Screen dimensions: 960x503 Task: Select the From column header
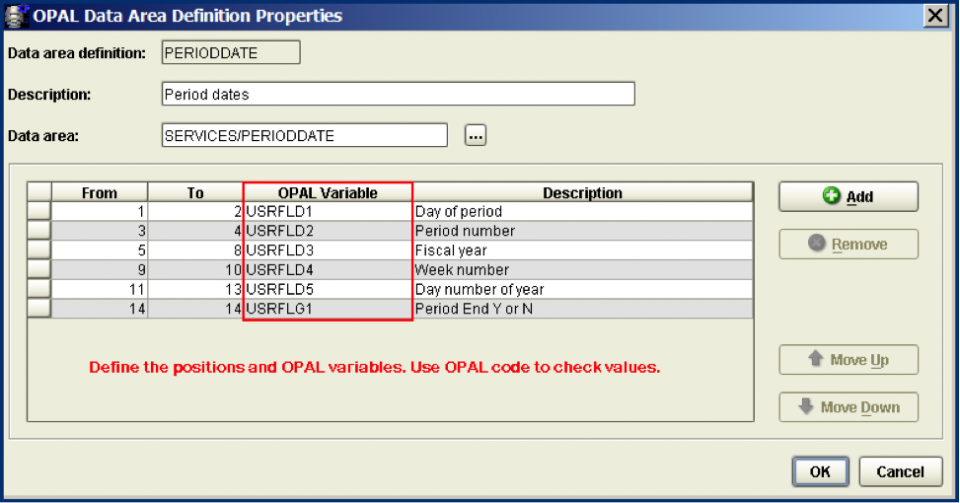pos(99,193)
